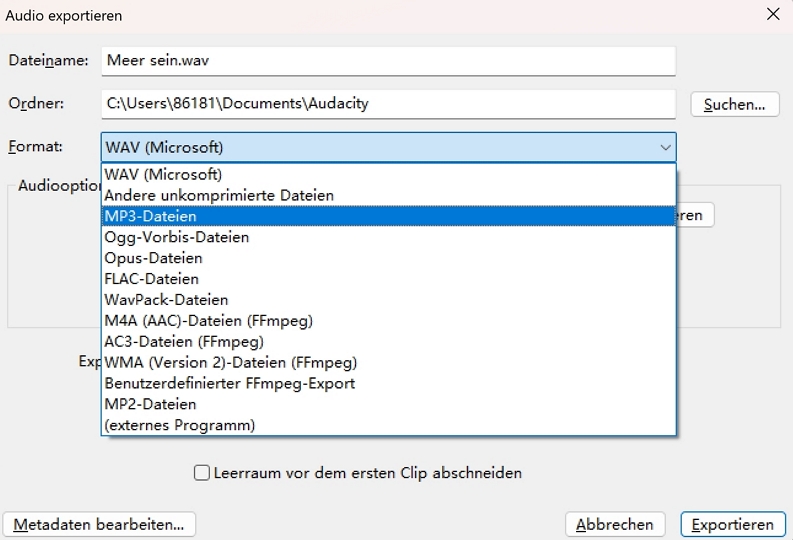Click the Suchen... folder browse button

(734, 104)
